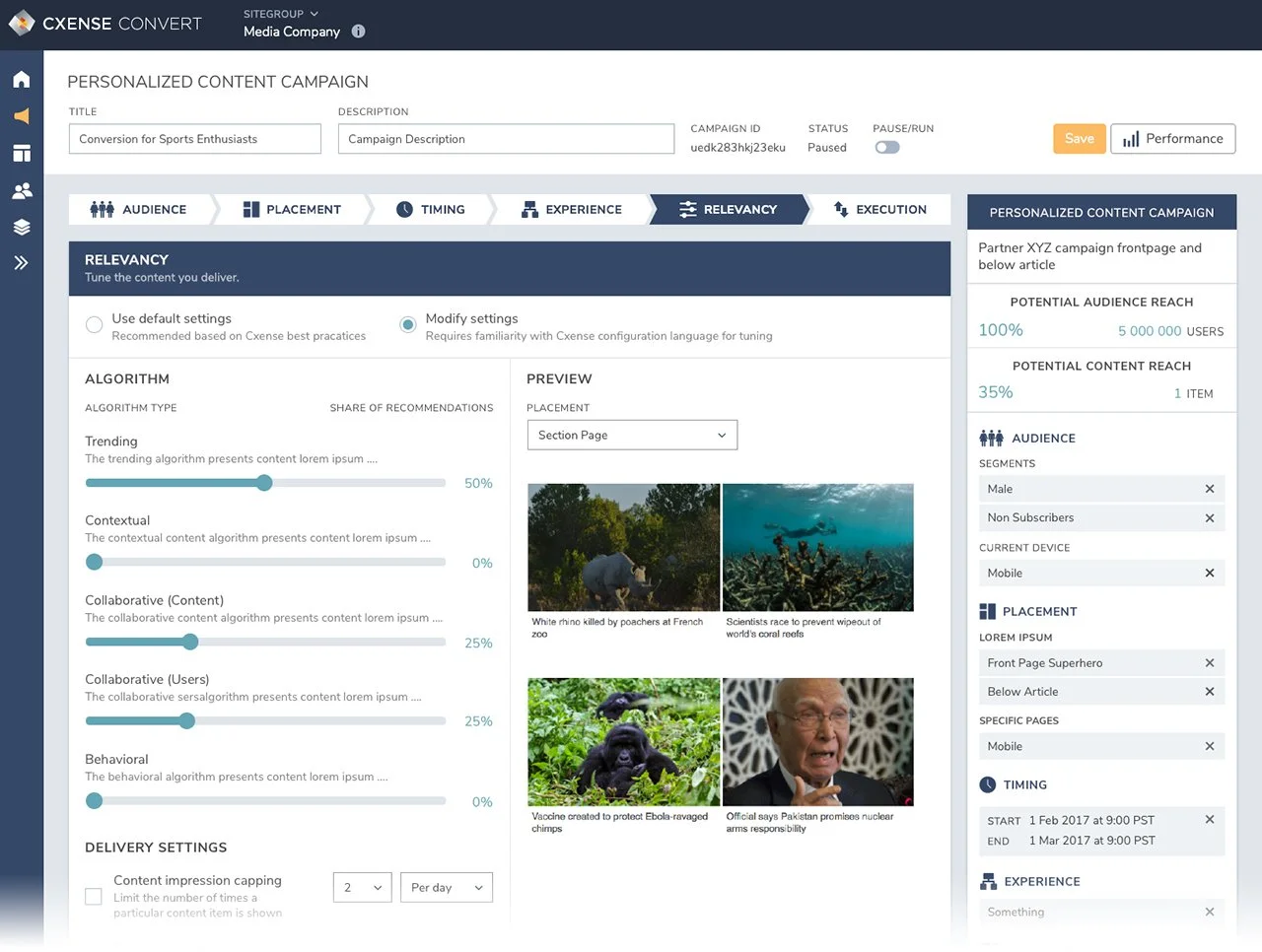Choose Use default settings option
The image size is (1262, 952).
point(94,324)
